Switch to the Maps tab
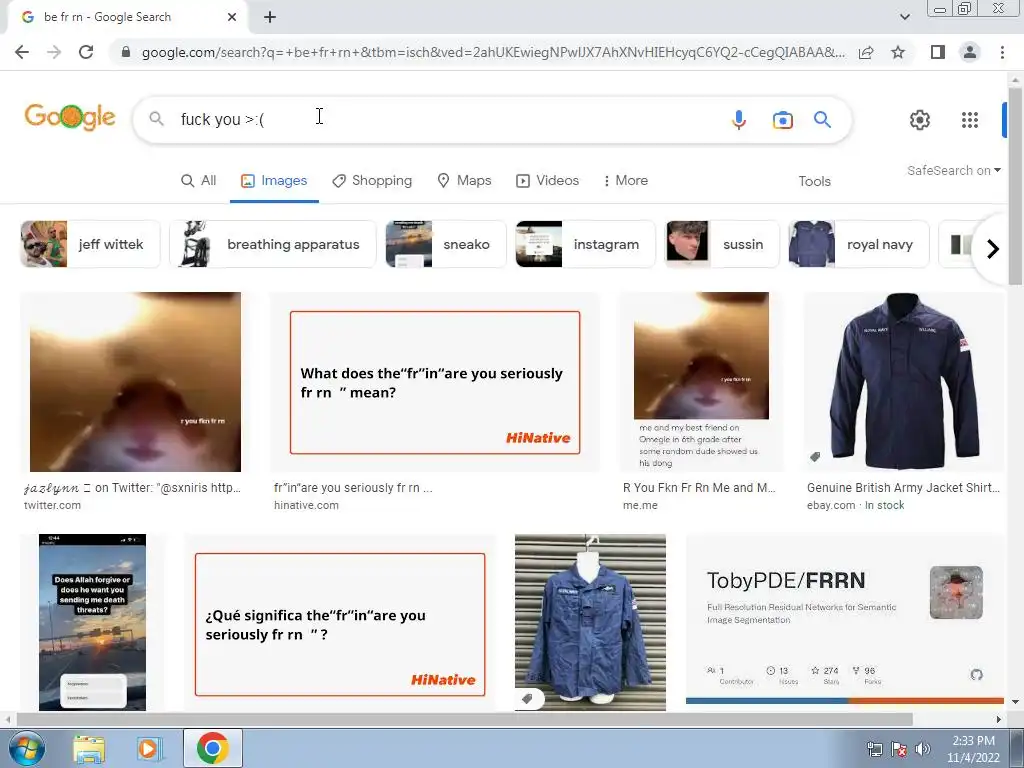 [x=464, y=181]
